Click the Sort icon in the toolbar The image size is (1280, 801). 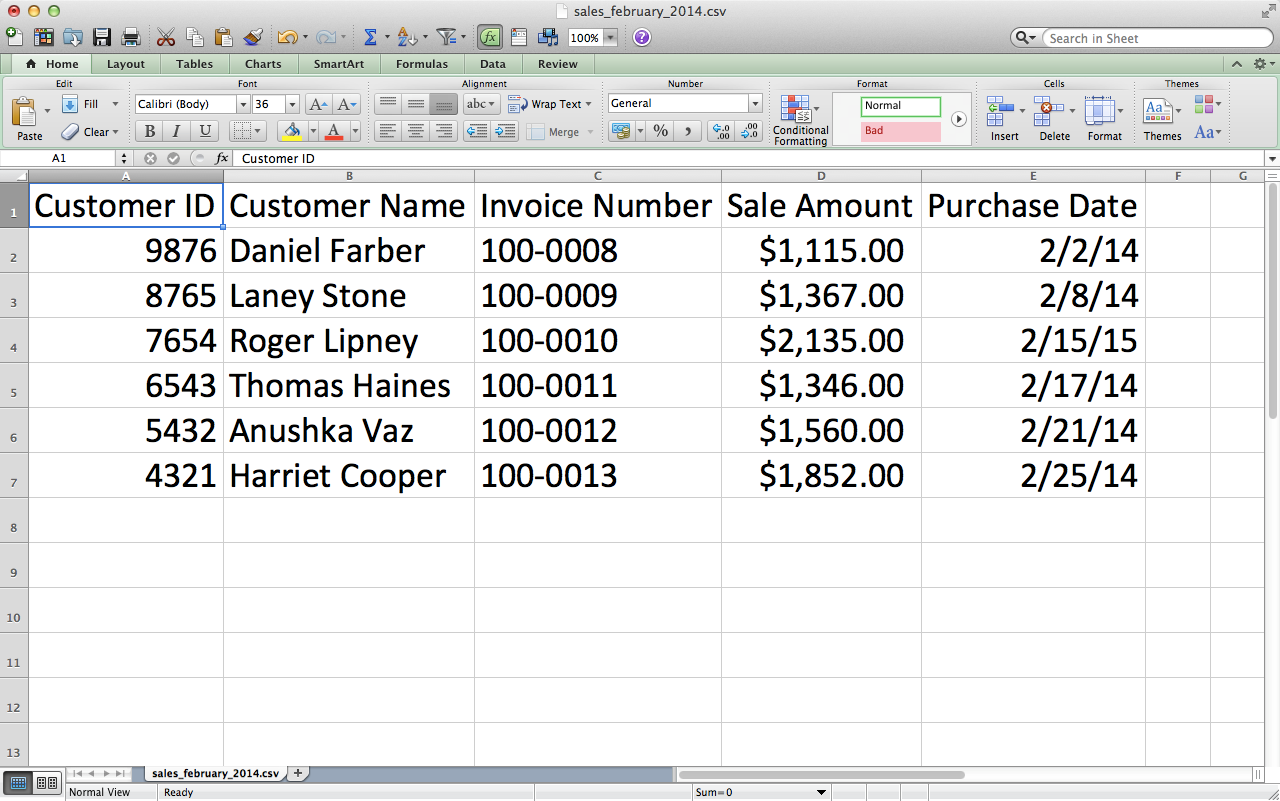[405, 37]
